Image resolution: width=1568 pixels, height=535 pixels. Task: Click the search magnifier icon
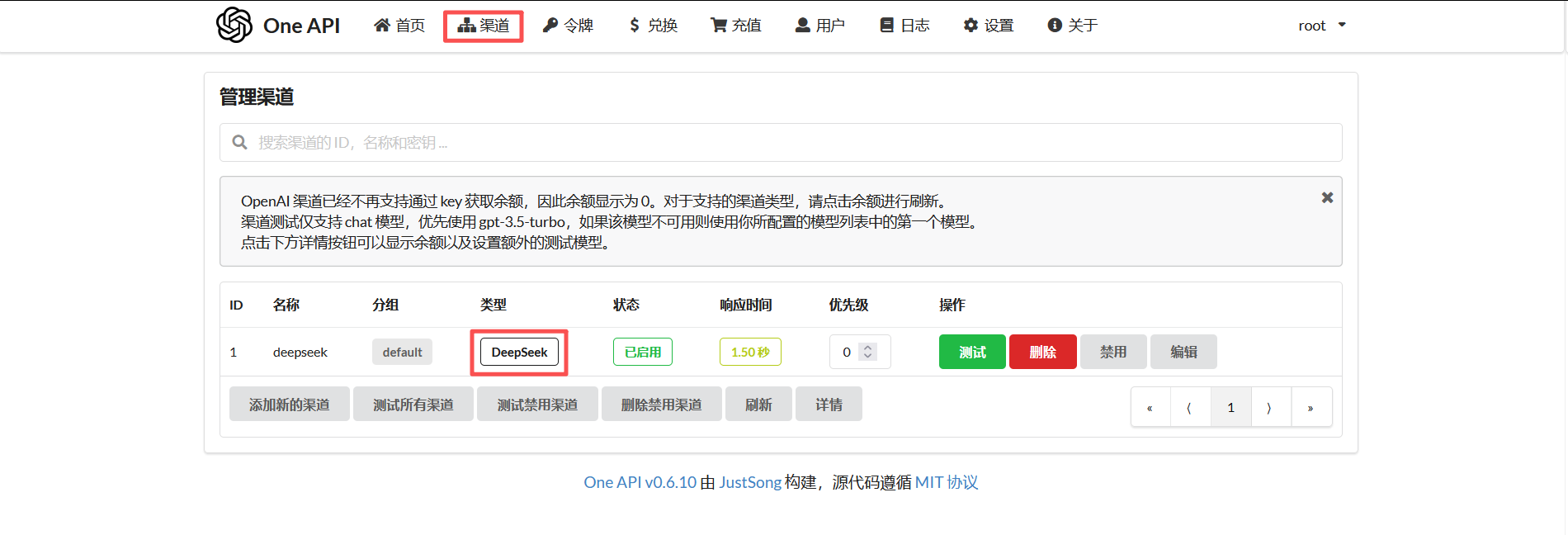pyautogui.click(x=239, y=143)
